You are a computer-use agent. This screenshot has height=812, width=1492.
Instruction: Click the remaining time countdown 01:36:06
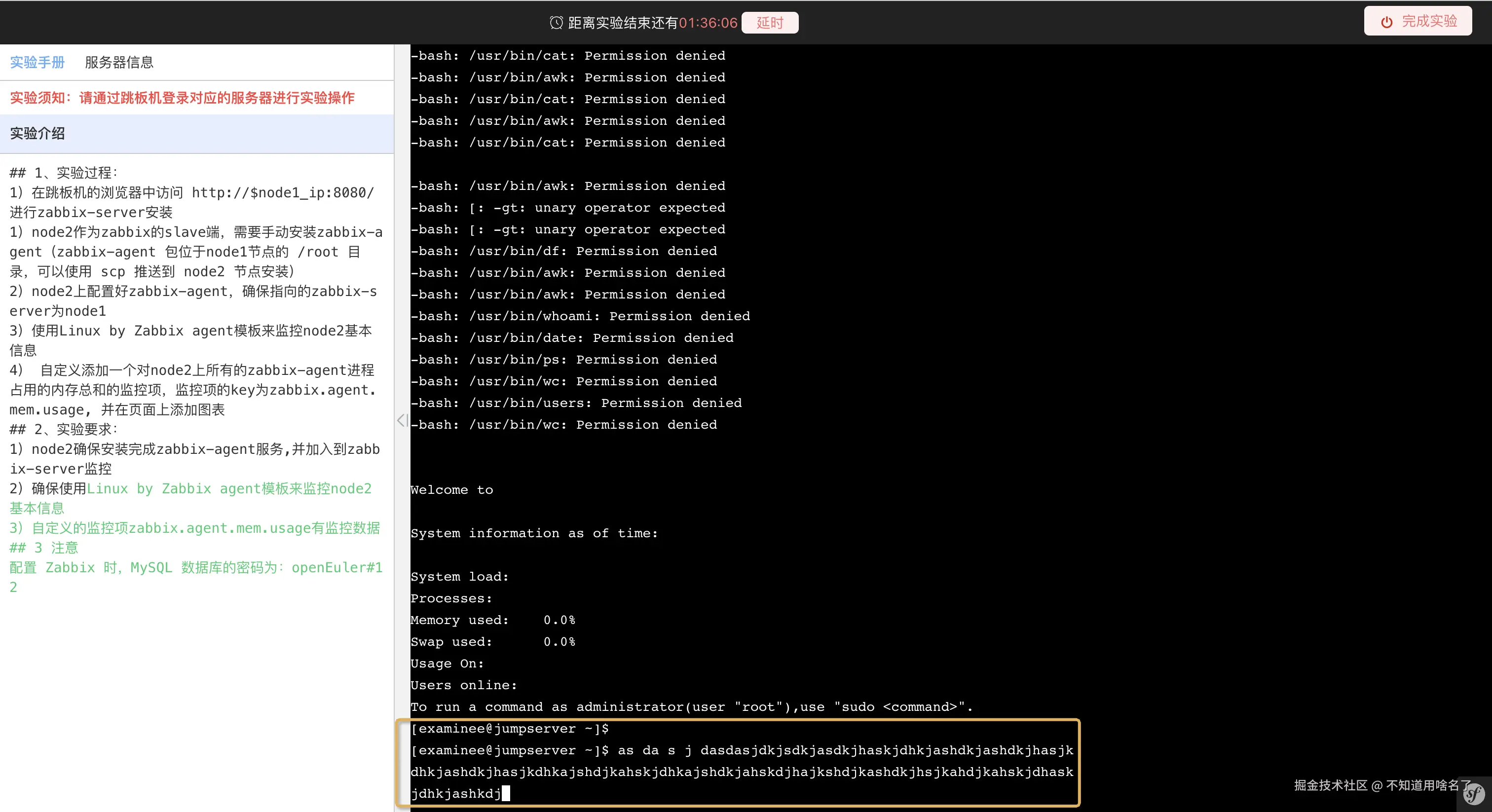point(708,23)
